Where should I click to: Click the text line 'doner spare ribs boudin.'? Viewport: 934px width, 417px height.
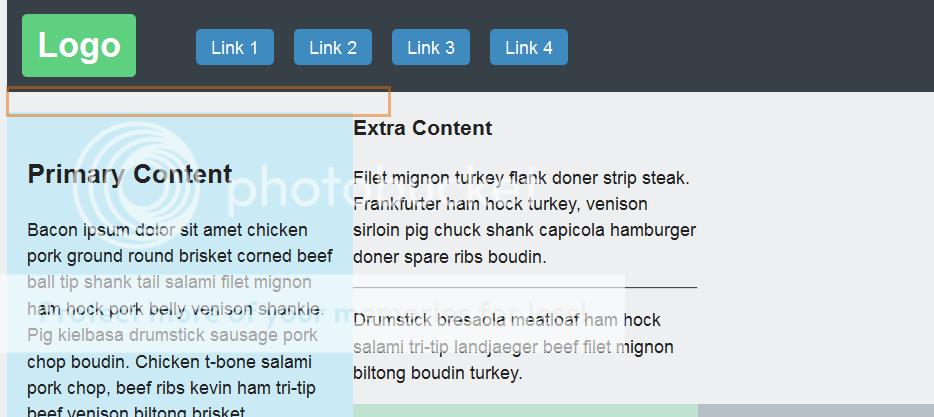[x=449, y=257]
